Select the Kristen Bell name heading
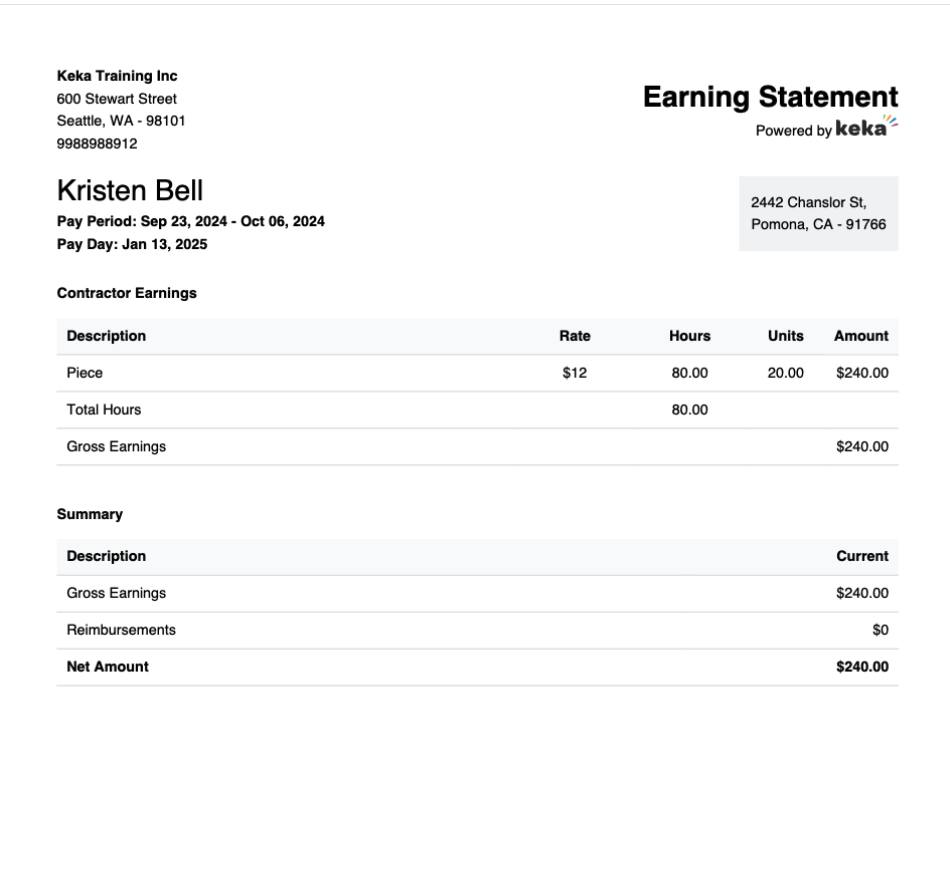The width and height of the screenshot is (950, 877). (x=130, y=190)
